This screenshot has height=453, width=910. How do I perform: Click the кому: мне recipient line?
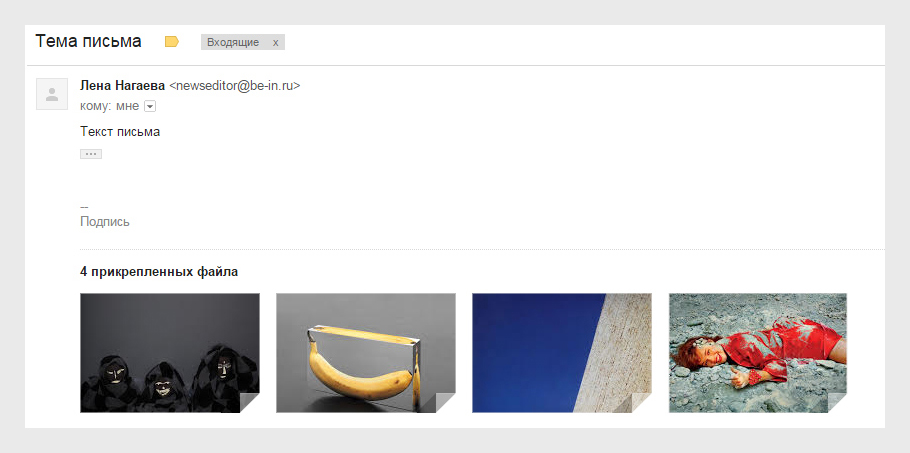point(110,106)
